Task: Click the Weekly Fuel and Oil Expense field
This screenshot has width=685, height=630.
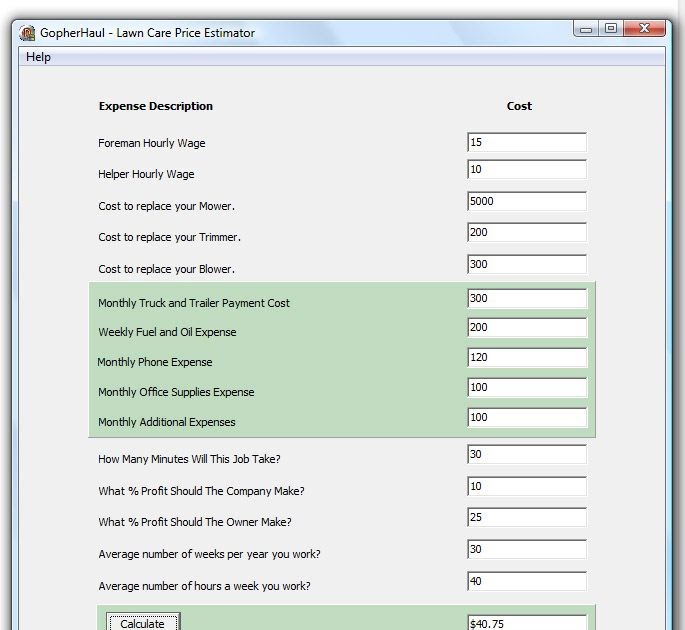Action: [x=527, y=328]
